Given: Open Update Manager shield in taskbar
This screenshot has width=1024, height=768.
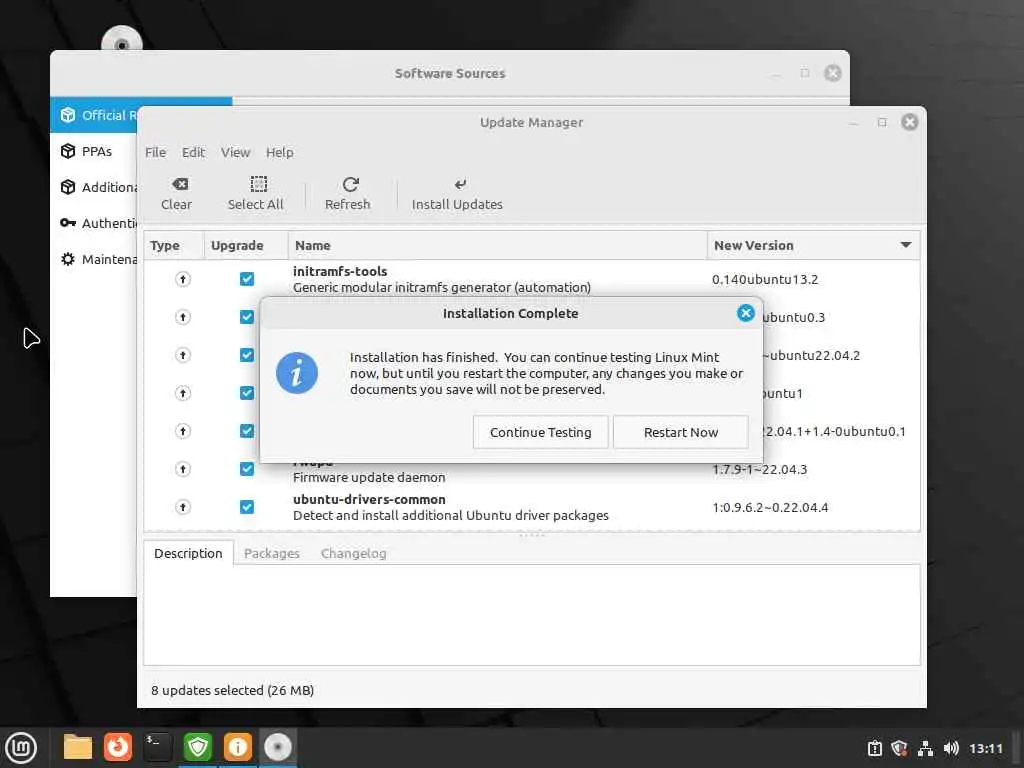Looking at the screenshot, I should click(197, 747).
